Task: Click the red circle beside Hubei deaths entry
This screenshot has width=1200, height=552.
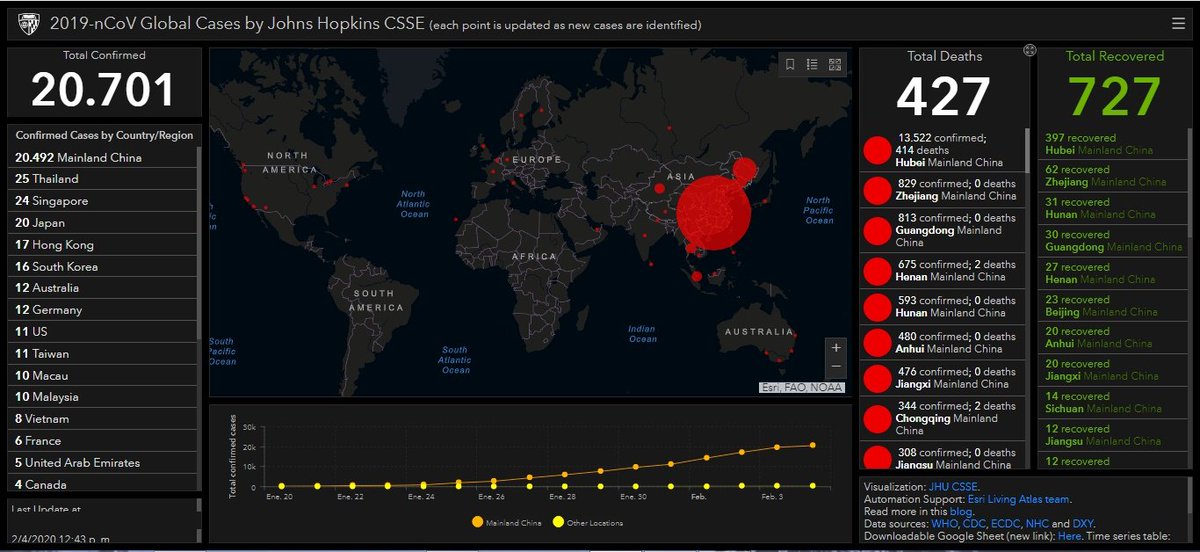Action: pyautogui.click(x=877, y=150)
